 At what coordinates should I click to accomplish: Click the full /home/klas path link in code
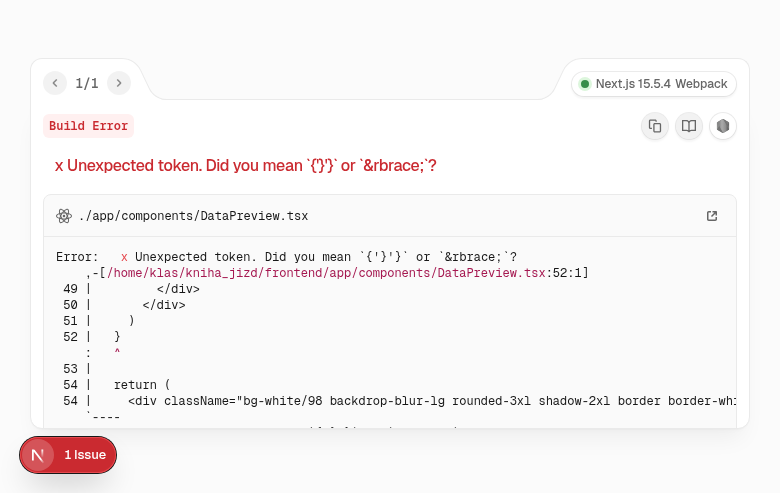pos(325,273)
